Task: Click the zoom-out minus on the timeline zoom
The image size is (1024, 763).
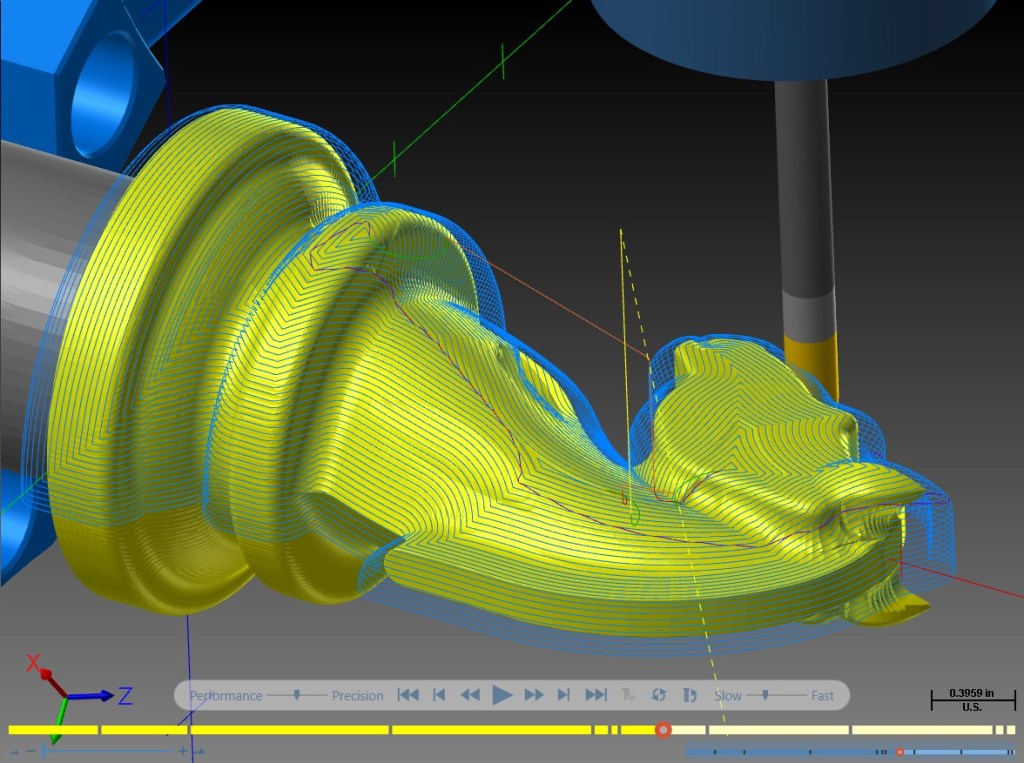Action: point(31,751)
